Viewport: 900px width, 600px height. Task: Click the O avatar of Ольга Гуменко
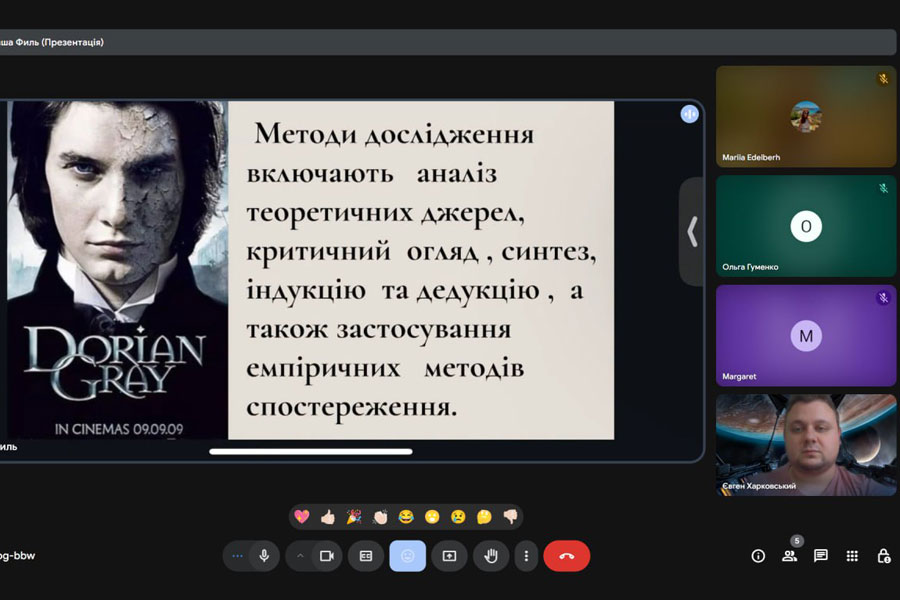[806, 226]
